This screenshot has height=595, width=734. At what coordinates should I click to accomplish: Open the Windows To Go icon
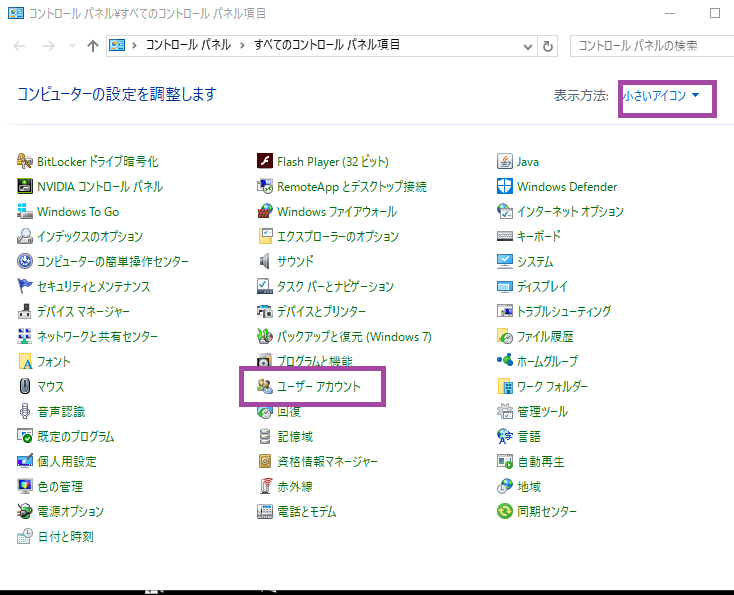point(24,212)
